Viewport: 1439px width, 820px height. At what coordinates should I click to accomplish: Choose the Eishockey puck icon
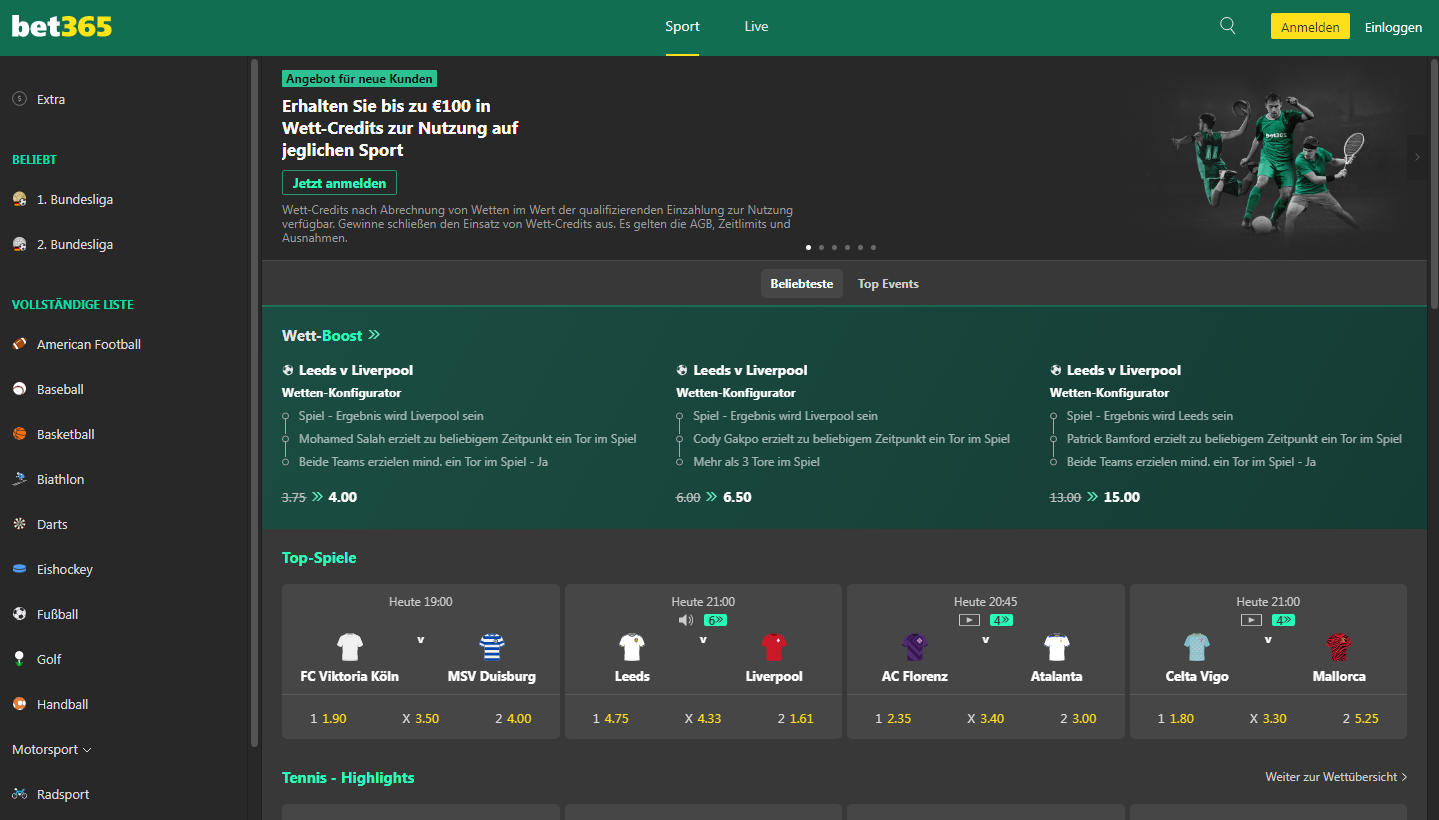pos(20,569)
